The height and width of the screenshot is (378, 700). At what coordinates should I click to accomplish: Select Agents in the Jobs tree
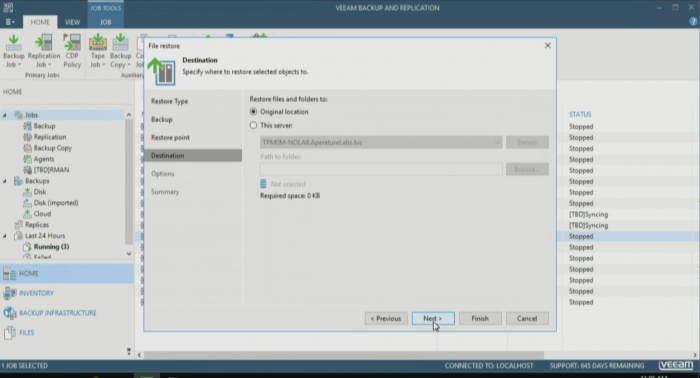click(x=44, y=159)
